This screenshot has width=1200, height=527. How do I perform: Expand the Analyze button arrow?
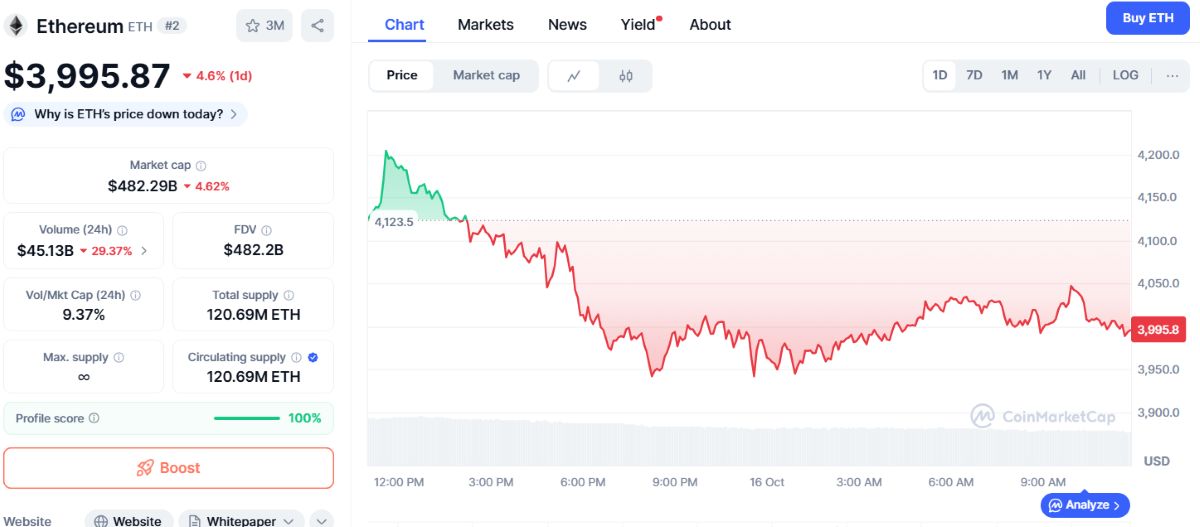[1117, 505]
